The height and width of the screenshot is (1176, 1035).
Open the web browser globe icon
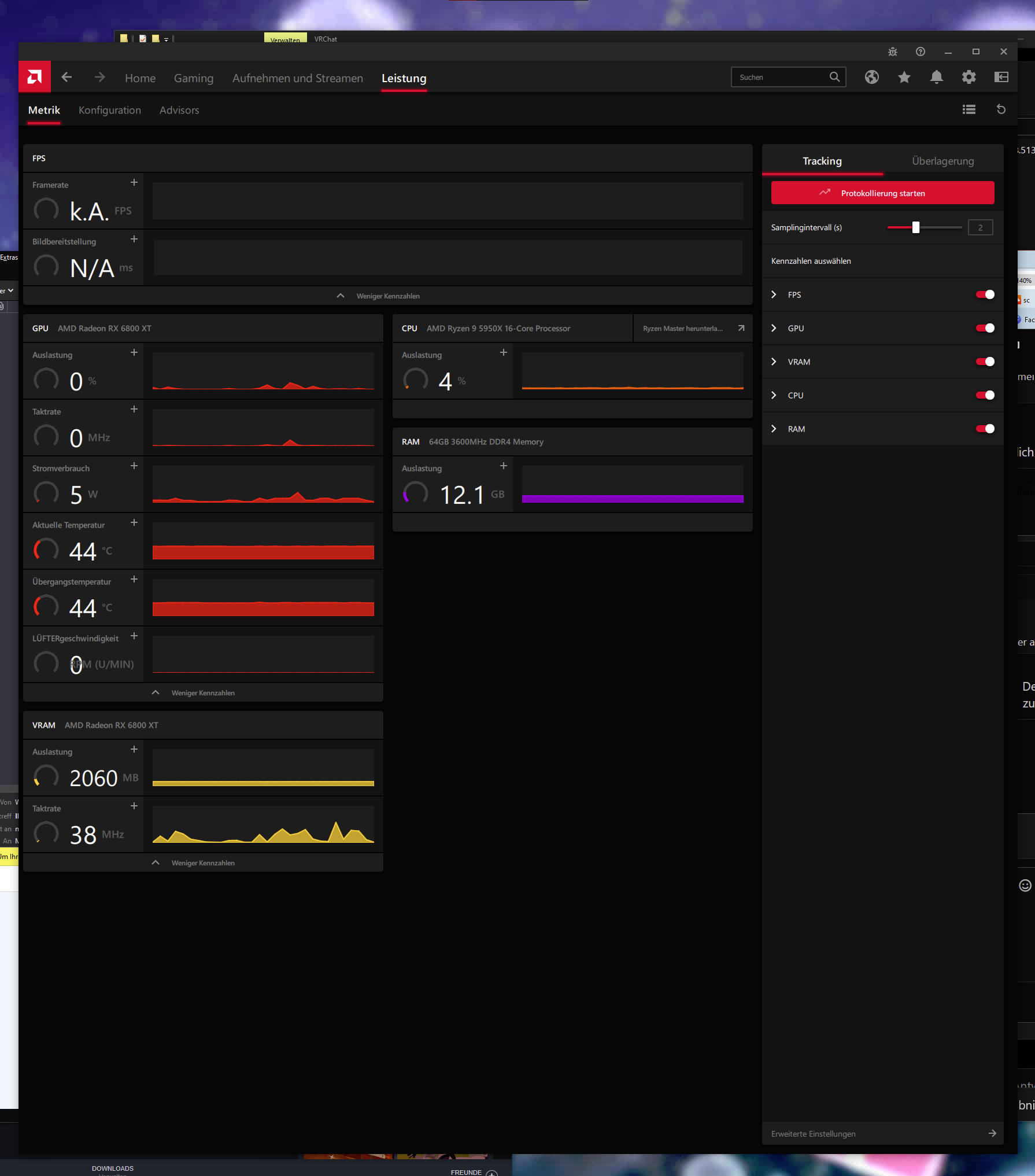(x=872, y=77)
